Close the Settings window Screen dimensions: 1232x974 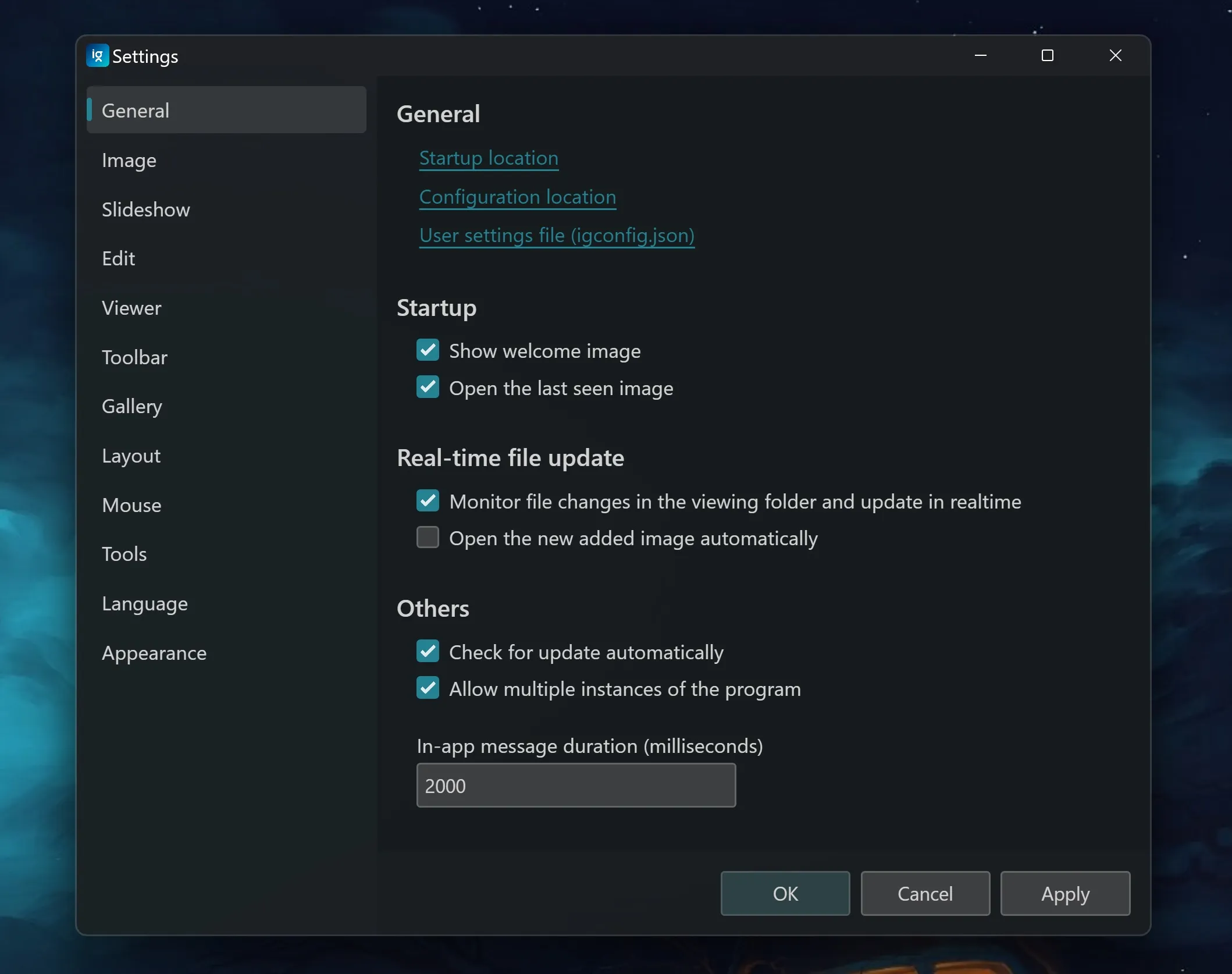click(x=1115, y=56)
